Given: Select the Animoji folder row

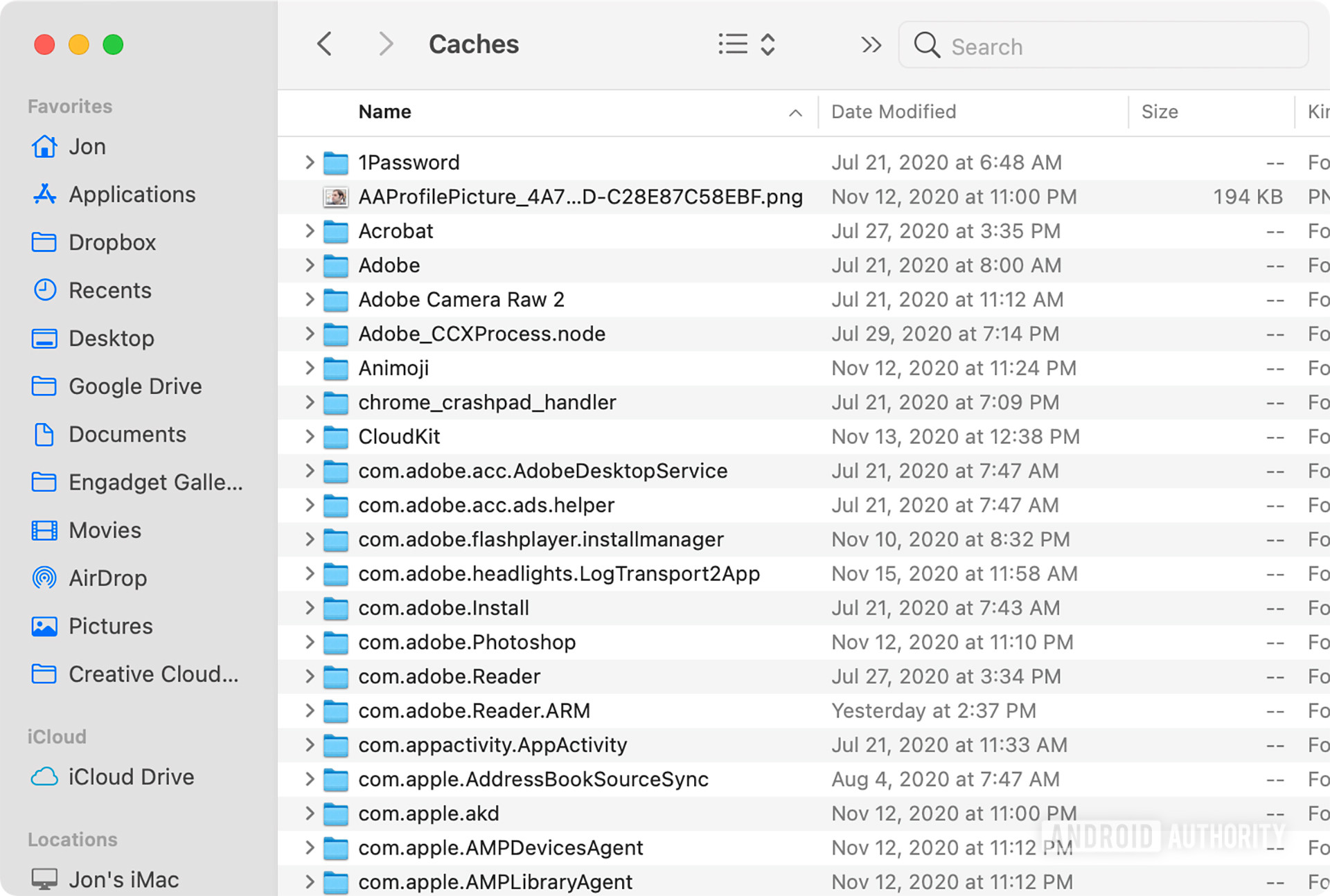Looking at the screenshot, I should pyautogui.click(x=393, y=368).
